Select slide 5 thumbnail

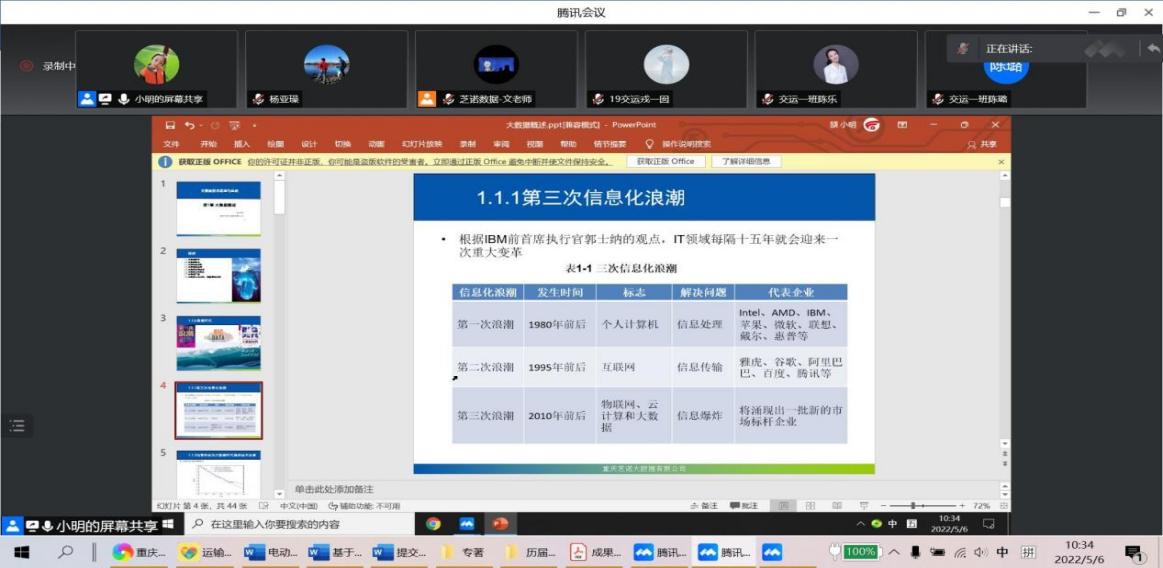[218, 474]
